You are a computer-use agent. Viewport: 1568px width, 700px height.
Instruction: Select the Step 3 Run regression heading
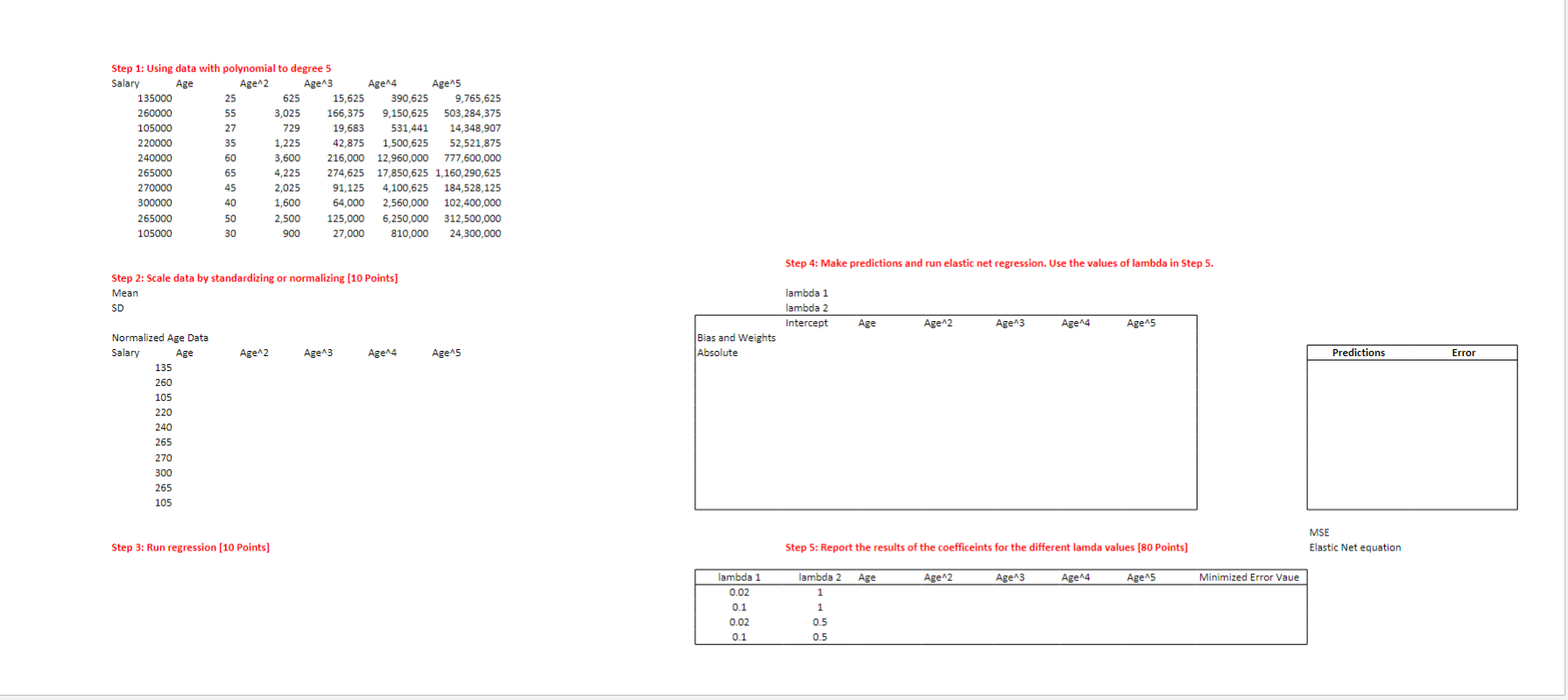190,548
